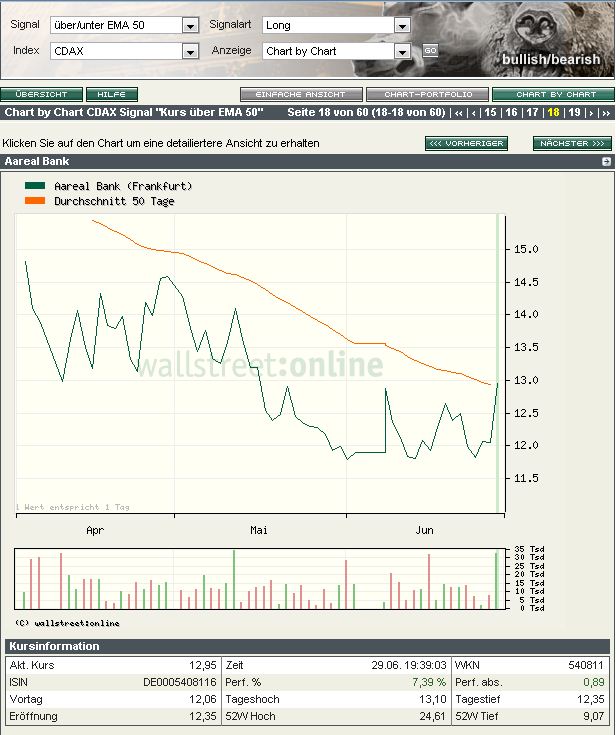The image size is (616, 735).
Task: Select current page 18 link
Action: pos(553,112)
